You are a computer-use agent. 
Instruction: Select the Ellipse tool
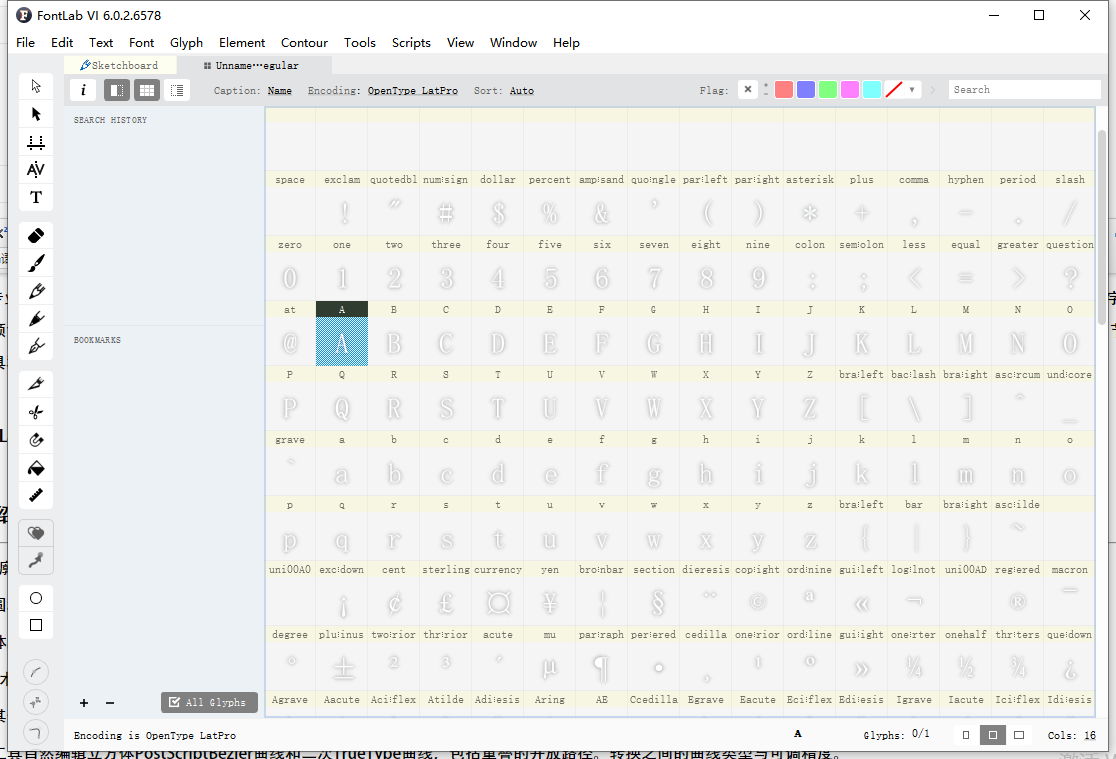36,598
